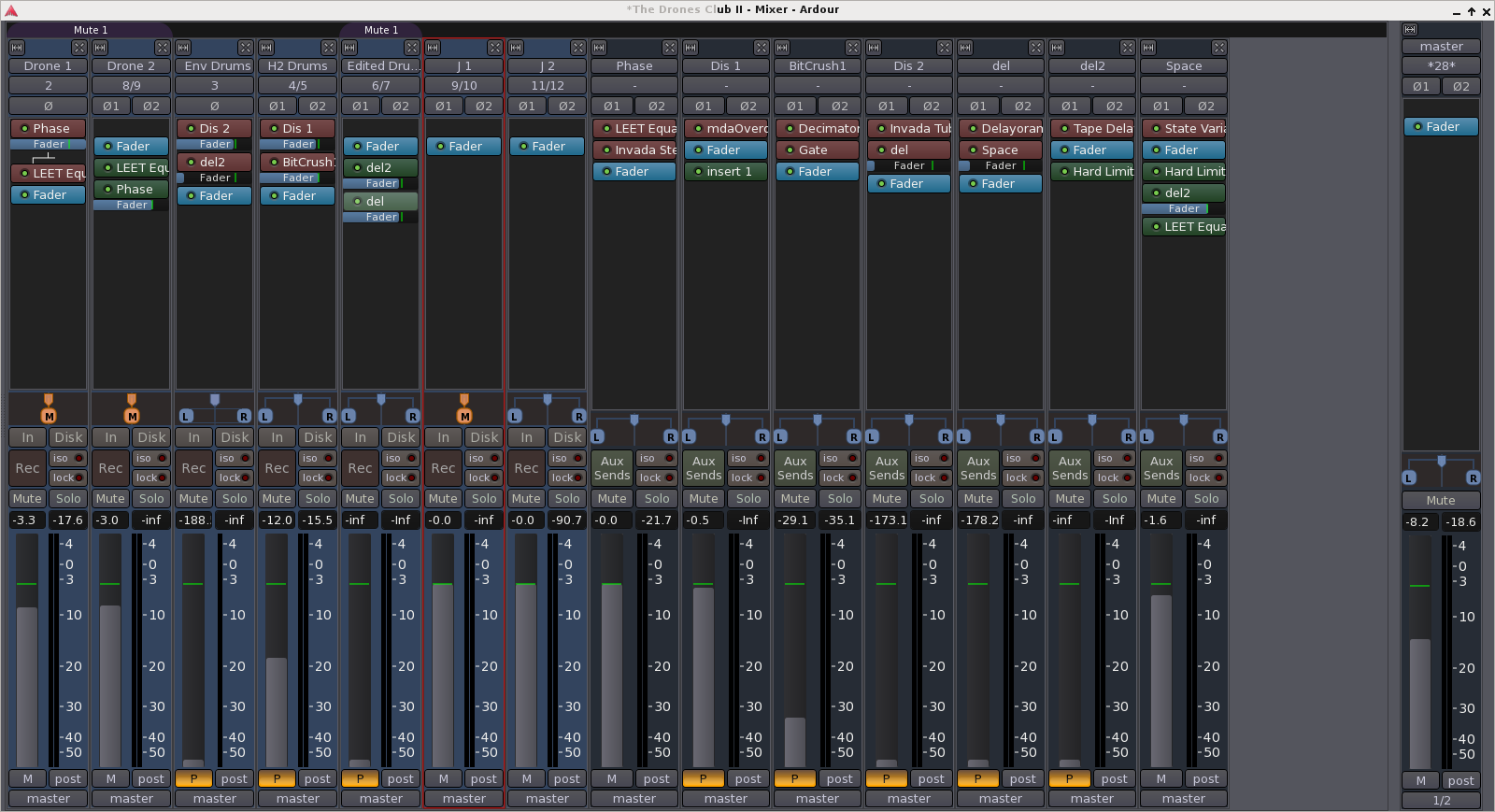Hide the Space bus strip with its X icon
Image resolution: width=1495 pixels, height=812 pixels.
[x=1218, y=48]
